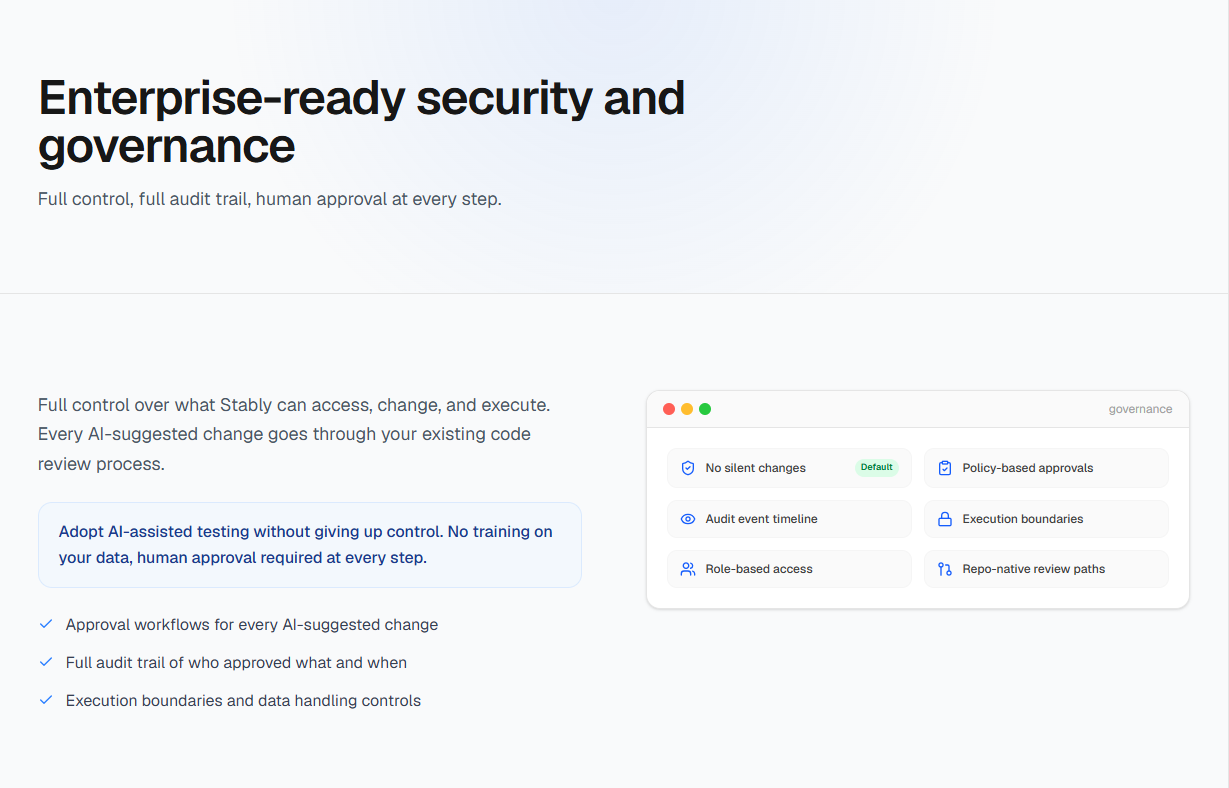Image resolution: width=1229 pixels, height=788 pixels.
Task: Click the governance title label in window
Action: point(1140,409)
